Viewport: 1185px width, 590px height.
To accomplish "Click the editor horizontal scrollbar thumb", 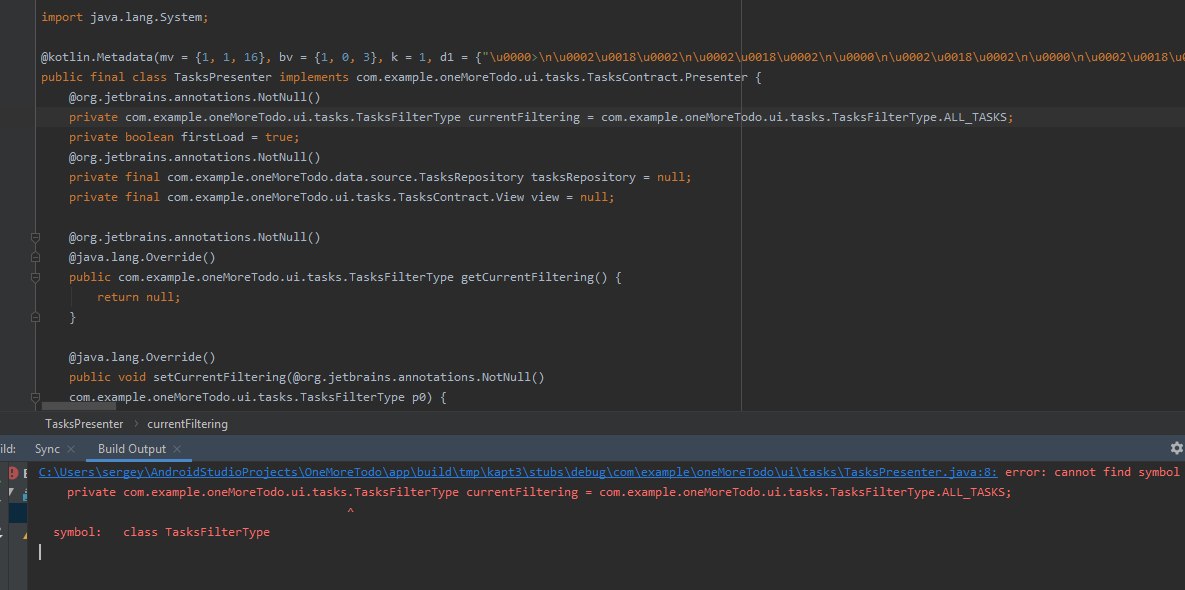I will [x=79, y=407].
